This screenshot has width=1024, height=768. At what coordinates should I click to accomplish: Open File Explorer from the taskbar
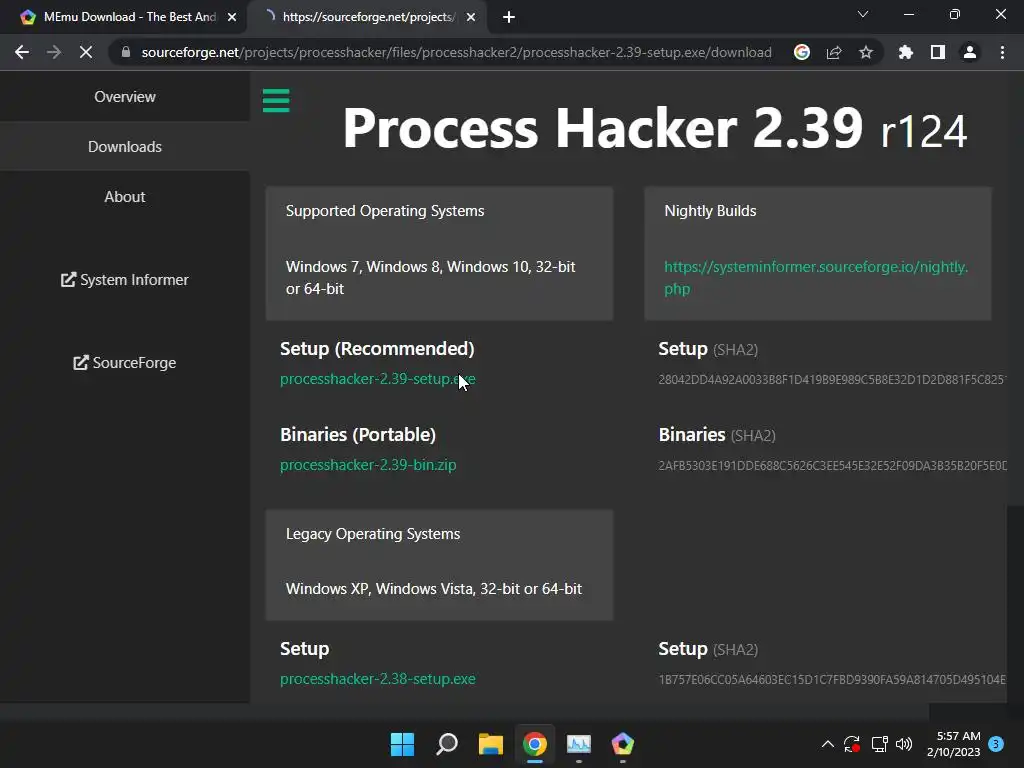click(x=490, y=744)
